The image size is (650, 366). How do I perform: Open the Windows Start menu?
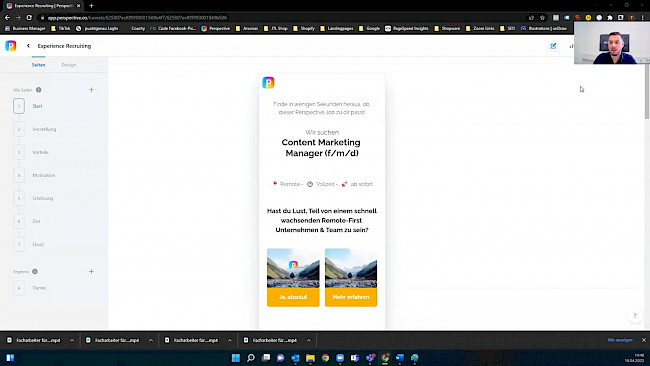point(236,358)
